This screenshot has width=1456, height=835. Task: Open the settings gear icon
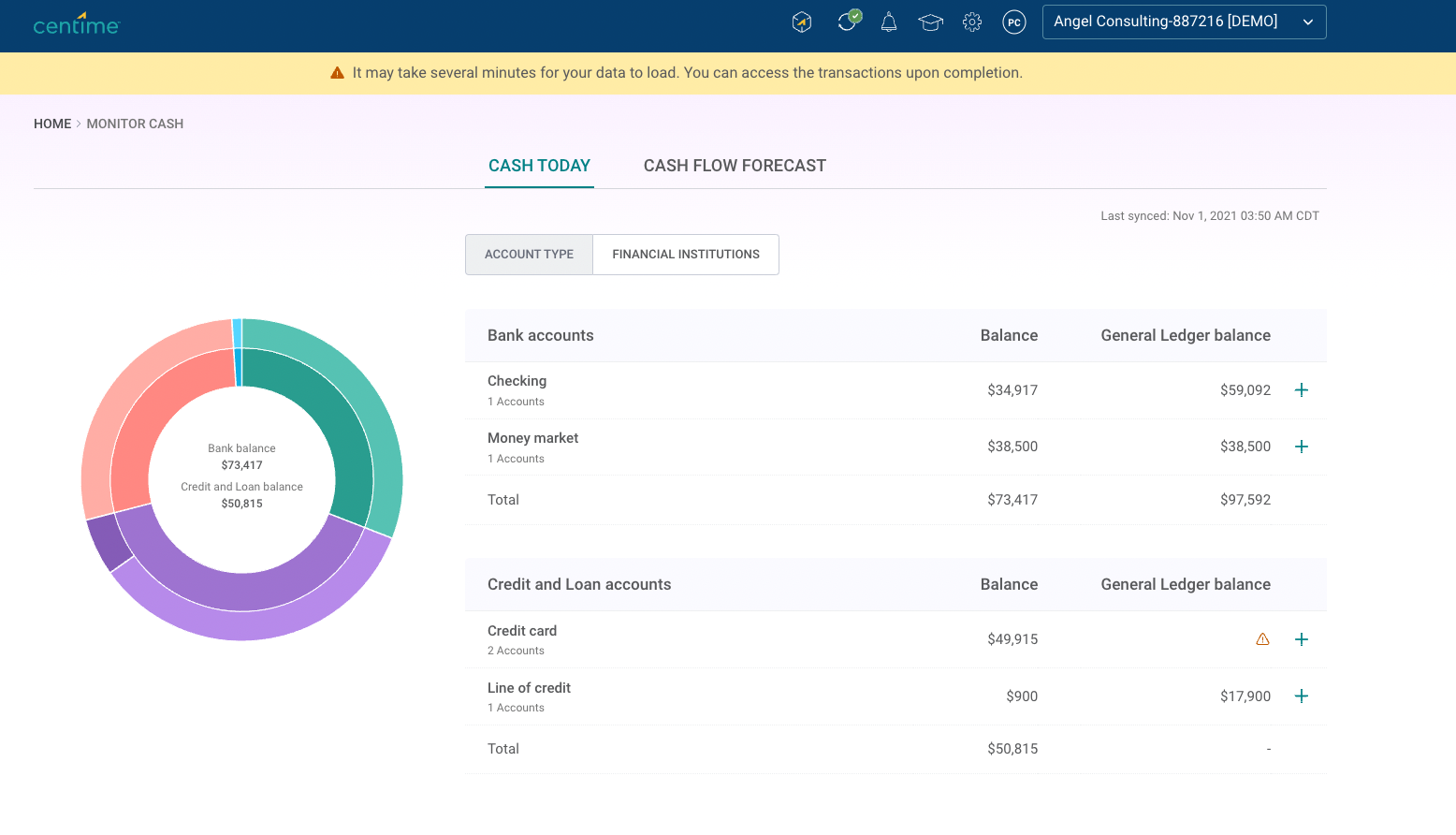[972, 22]
